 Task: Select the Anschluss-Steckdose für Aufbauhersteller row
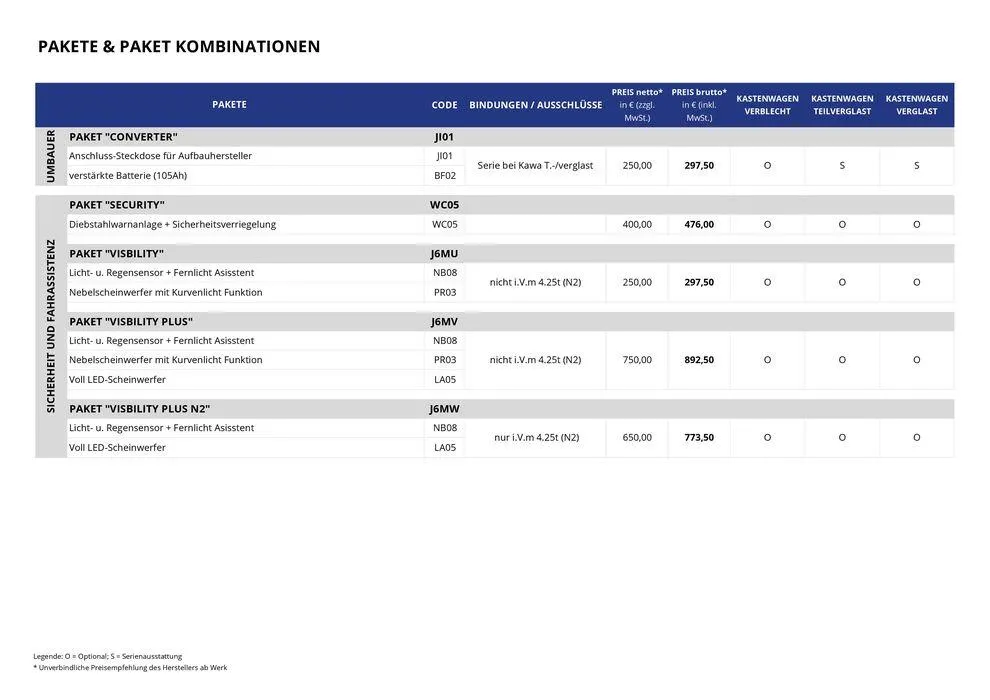coord(160,156)
